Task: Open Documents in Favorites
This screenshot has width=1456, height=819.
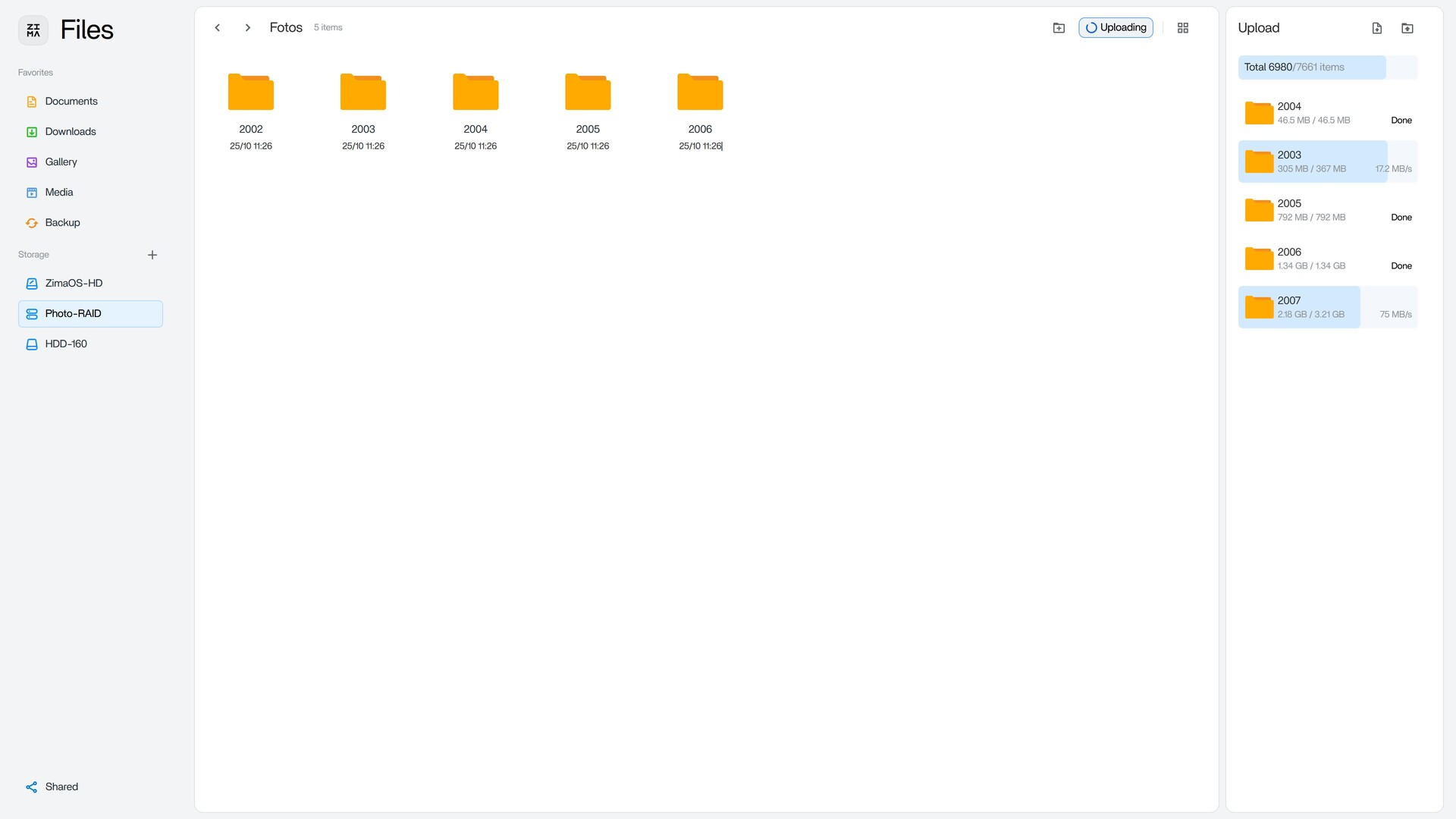Action: click(x=71, y=102)
